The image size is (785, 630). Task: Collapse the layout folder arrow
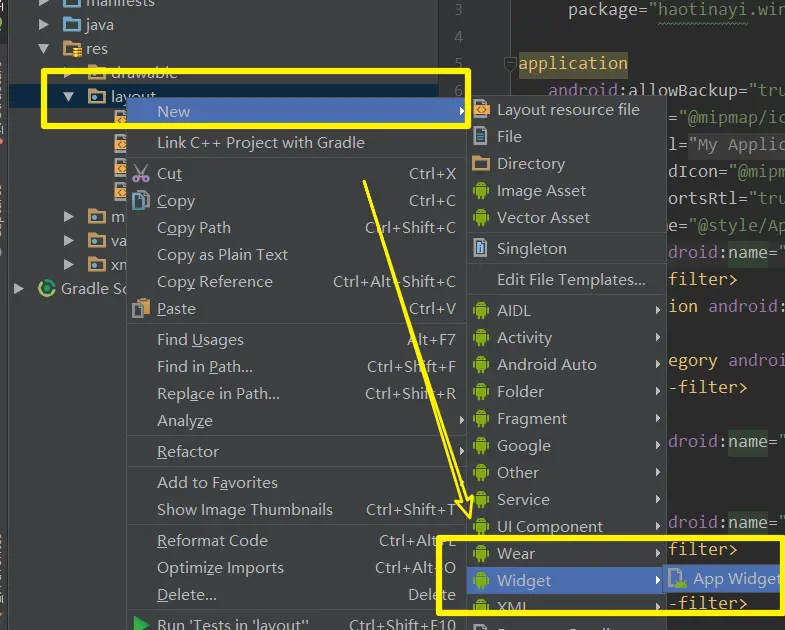tap(69, 97)
